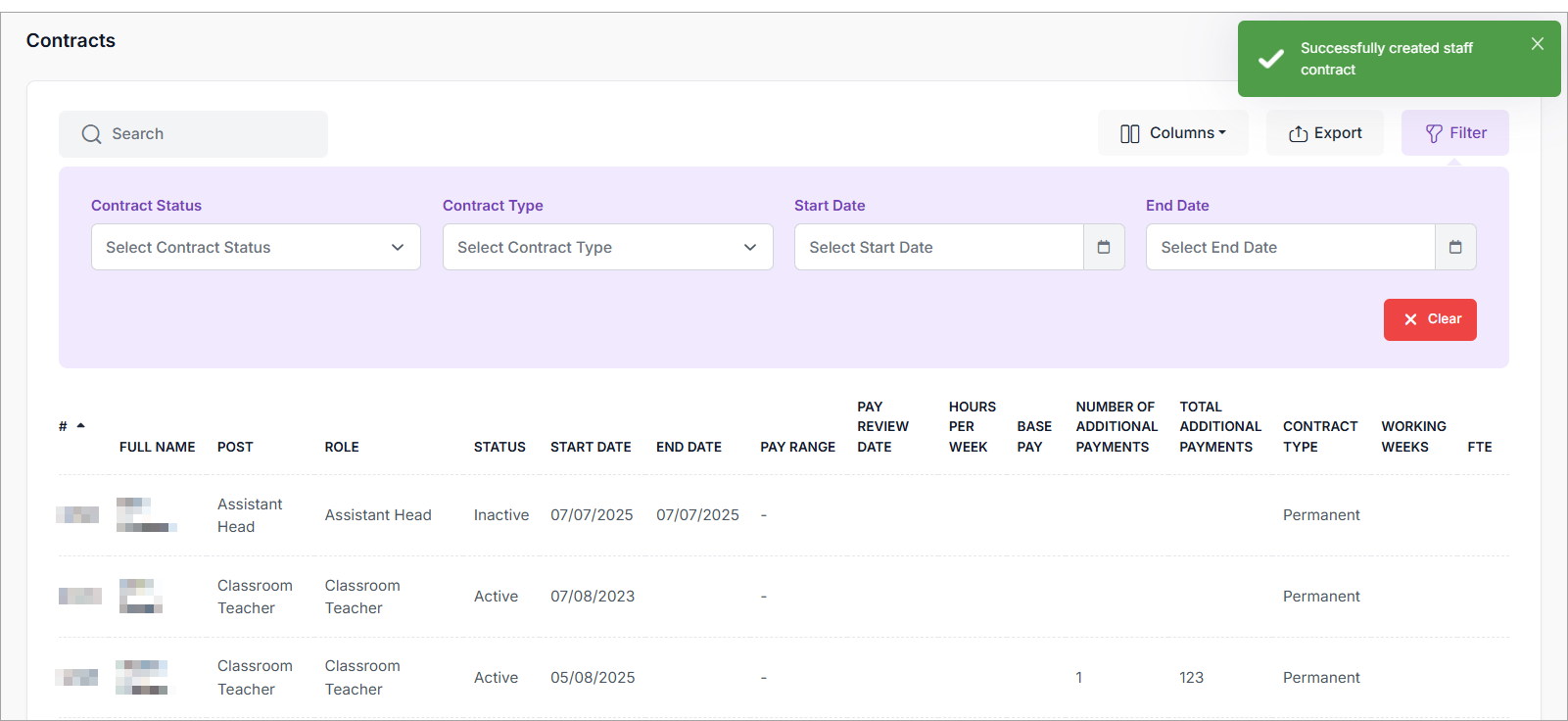
Task: Click the success checkmark icon in notification
Action: click(1270, 59)
